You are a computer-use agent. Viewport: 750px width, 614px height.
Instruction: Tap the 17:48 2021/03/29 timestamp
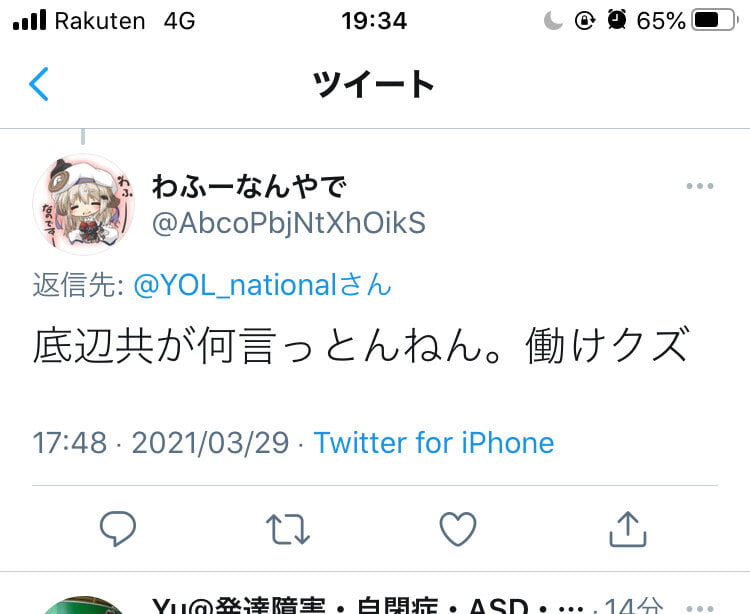(x=161, y=442)
